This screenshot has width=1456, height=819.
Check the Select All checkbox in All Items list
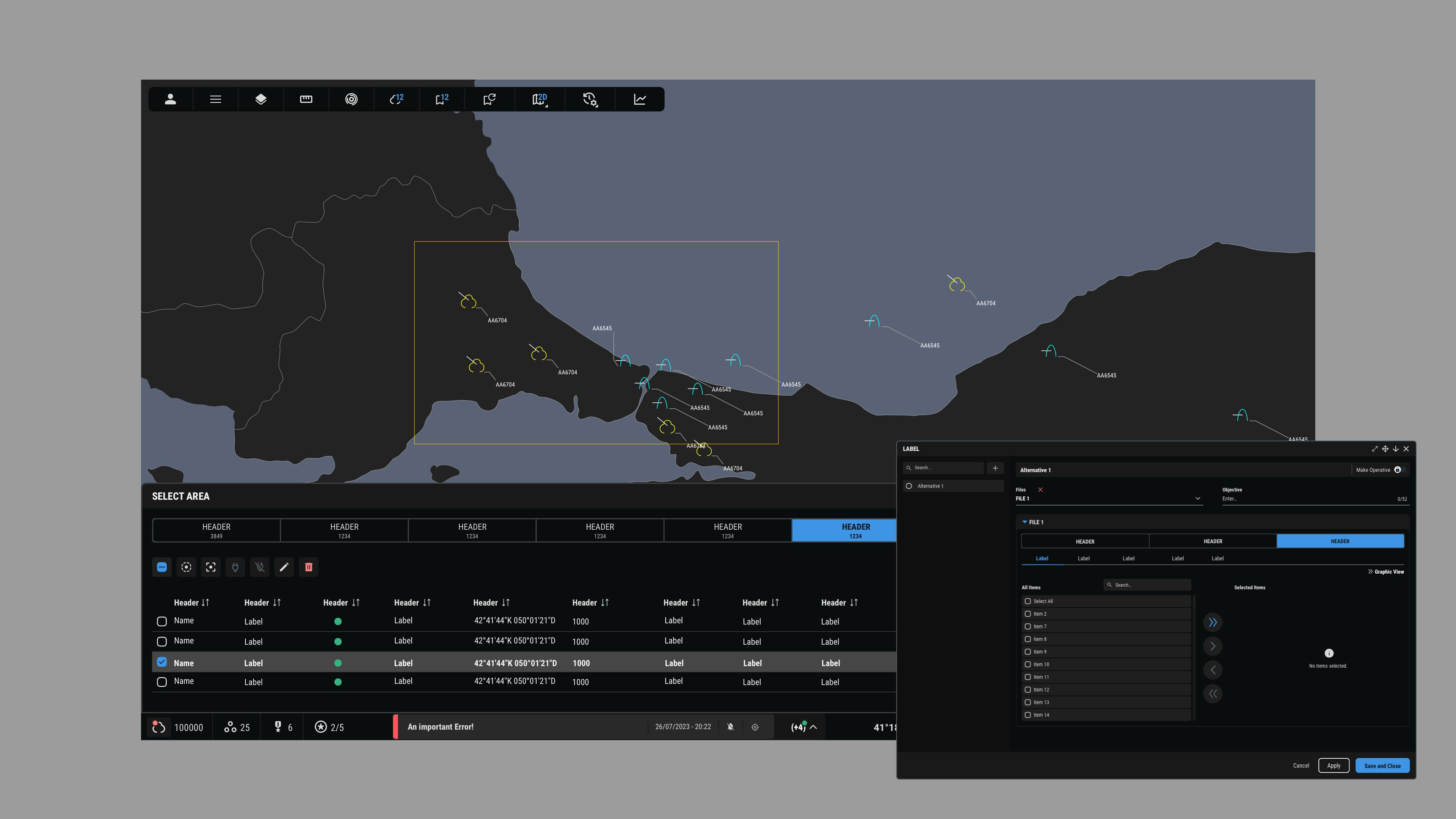coord(1028,601)
